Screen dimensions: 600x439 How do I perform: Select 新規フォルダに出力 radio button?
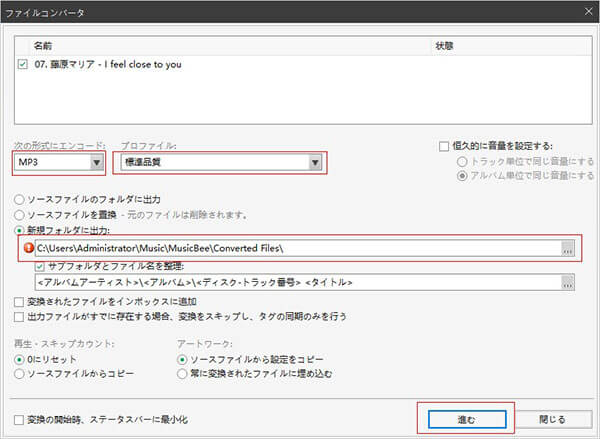click(x=19, y=230)
